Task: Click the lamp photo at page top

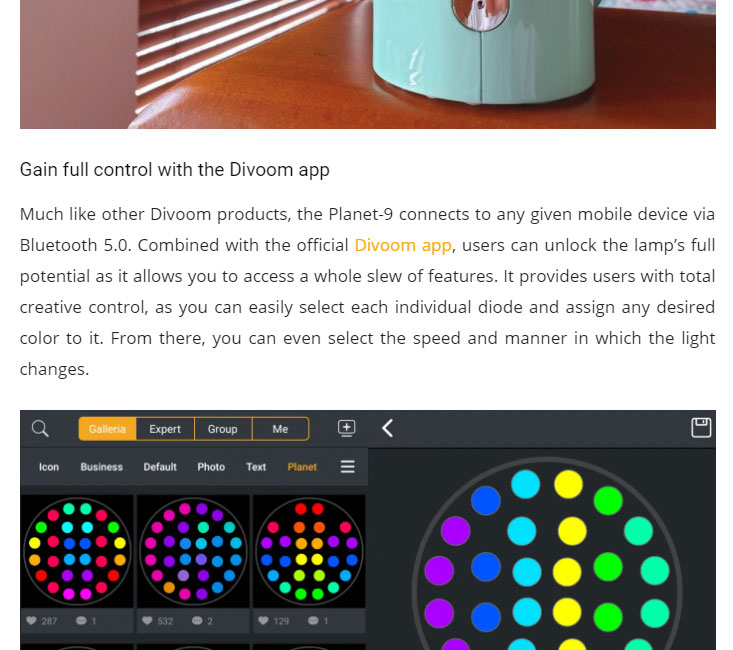Action: click(x=367, y=64)
